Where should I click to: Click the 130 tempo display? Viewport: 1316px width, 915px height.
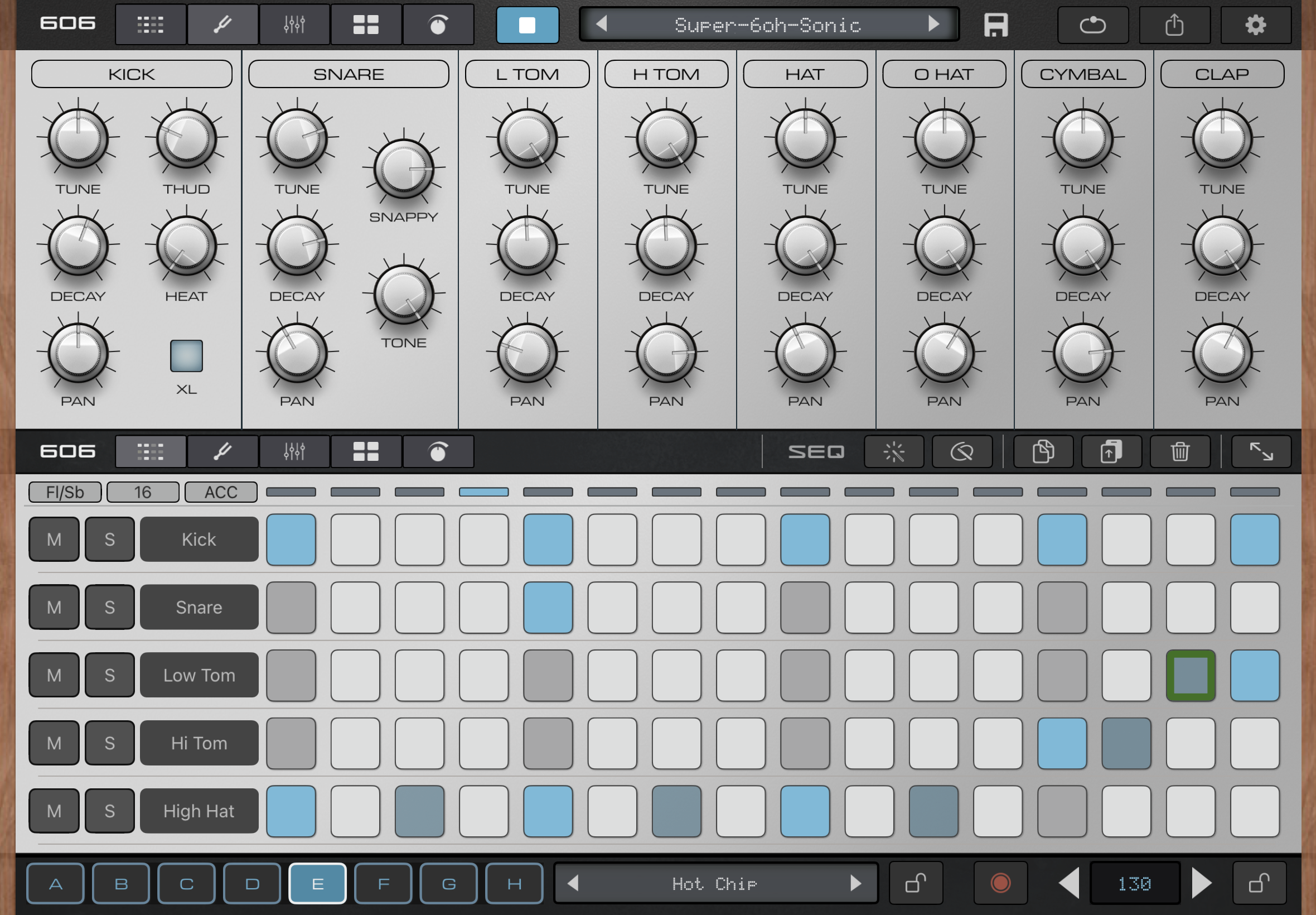1134,883
